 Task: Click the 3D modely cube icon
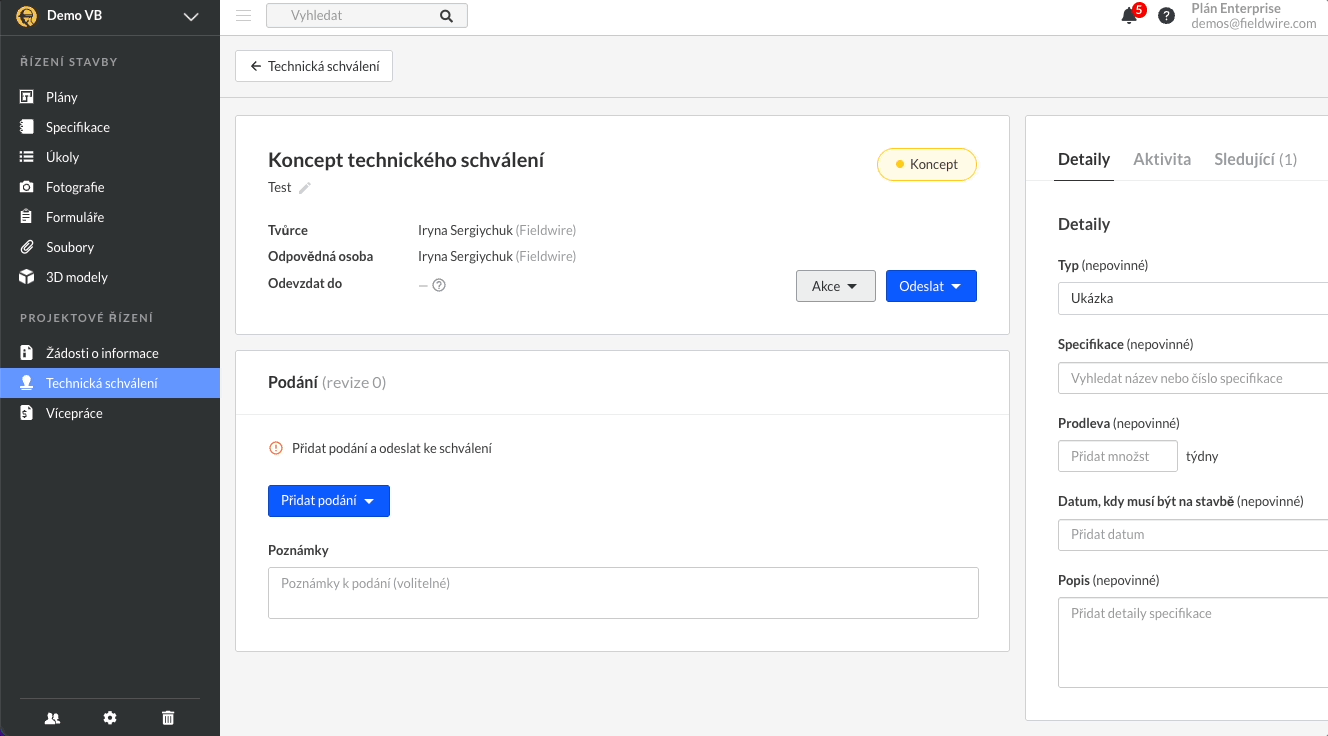point(27,277)
